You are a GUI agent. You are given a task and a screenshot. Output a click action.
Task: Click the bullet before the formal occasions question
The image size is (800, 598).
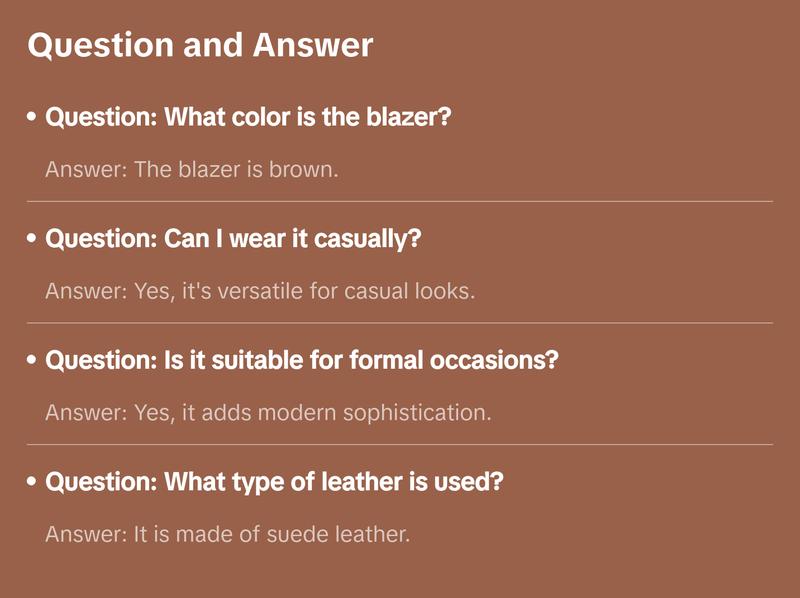[x=33, y=361]
